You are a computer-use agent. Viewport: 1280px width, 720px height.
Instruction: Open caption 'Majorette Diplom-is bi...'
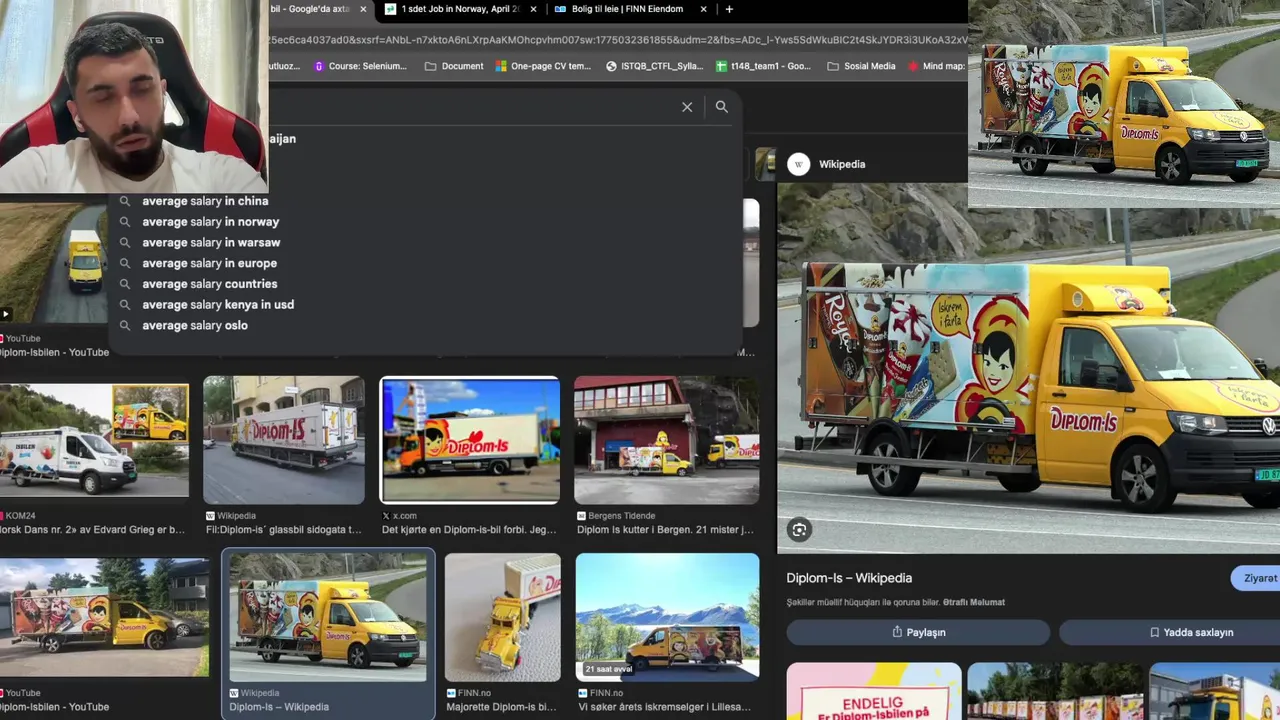[x=502, y=707]
